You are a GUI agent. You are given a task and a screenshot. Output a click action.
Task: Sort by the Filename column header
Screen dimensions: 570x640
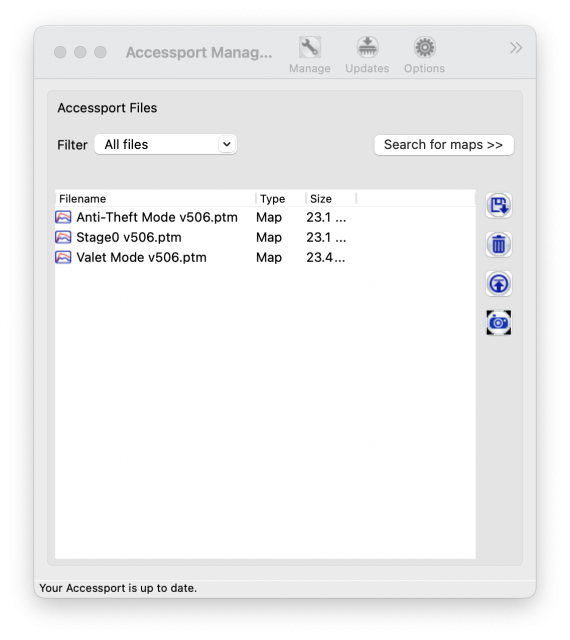(x=156, y=199)
